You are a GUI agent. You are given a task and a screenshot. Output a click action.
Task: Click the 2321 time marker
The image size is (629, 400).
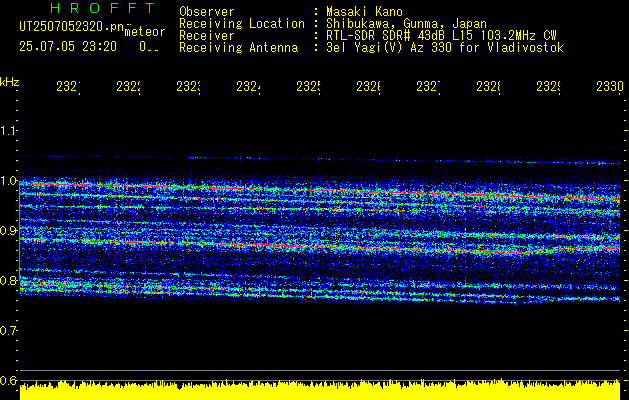[x=68, y=87]
